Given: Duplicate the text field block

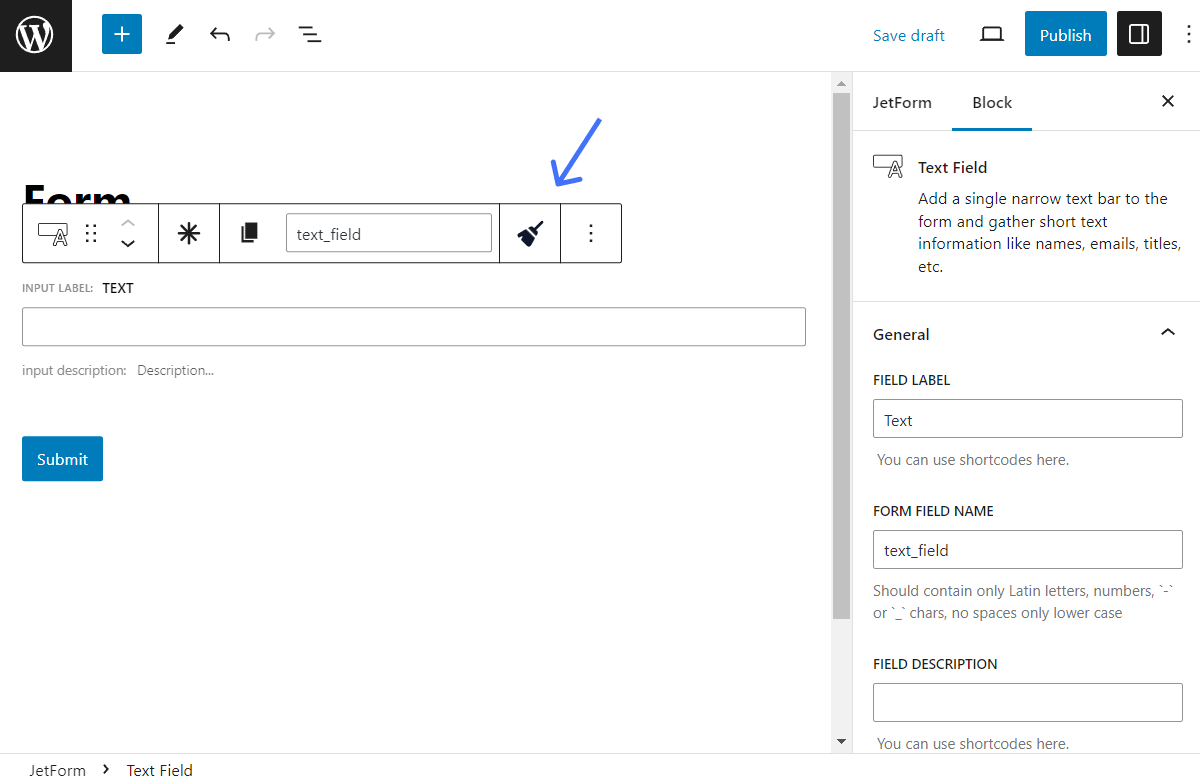Looking at the screenshot, I should pyautogui.click(x=248, y=232).
